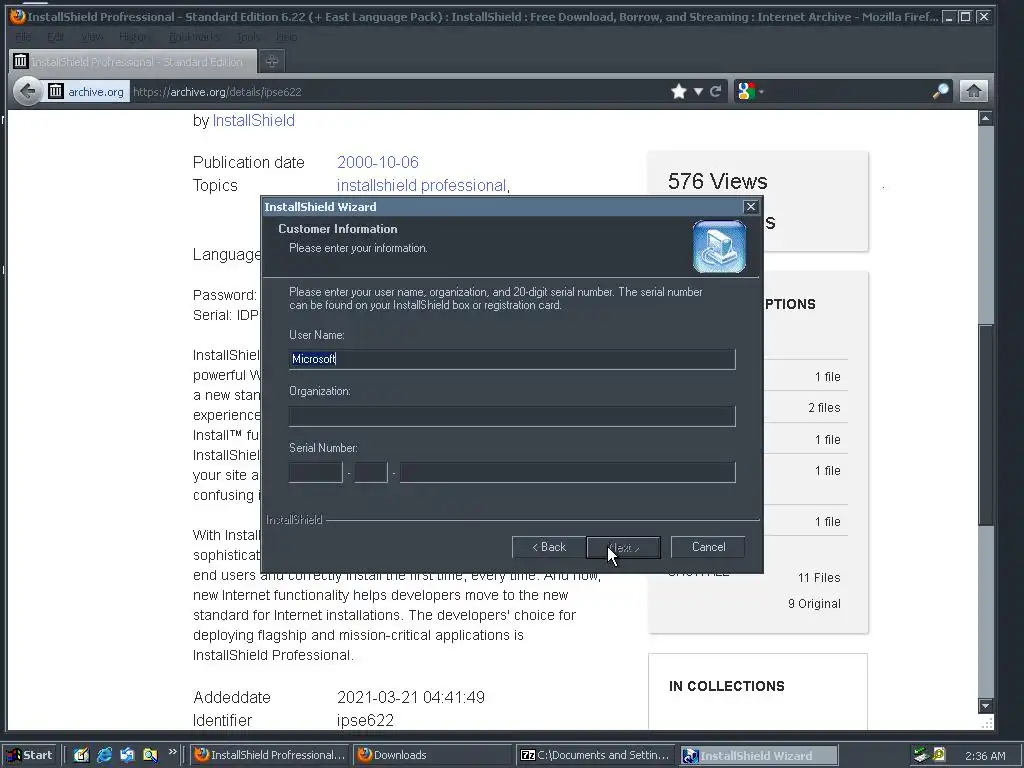Click the Back button in wizard
Image resolution: width=1024 pixels, height=768 pixels.
point(549,547)
